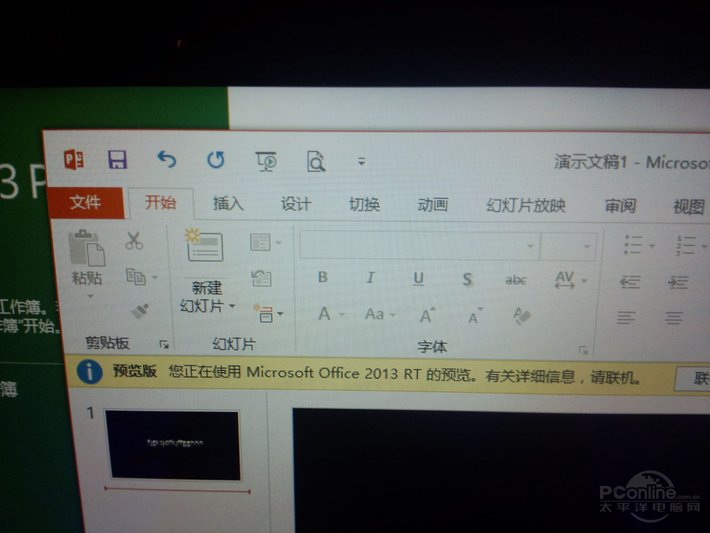Image resolution: width=710 pixels, height=533 pixels.
Task: Undo the last action
Action: point(166,159)
